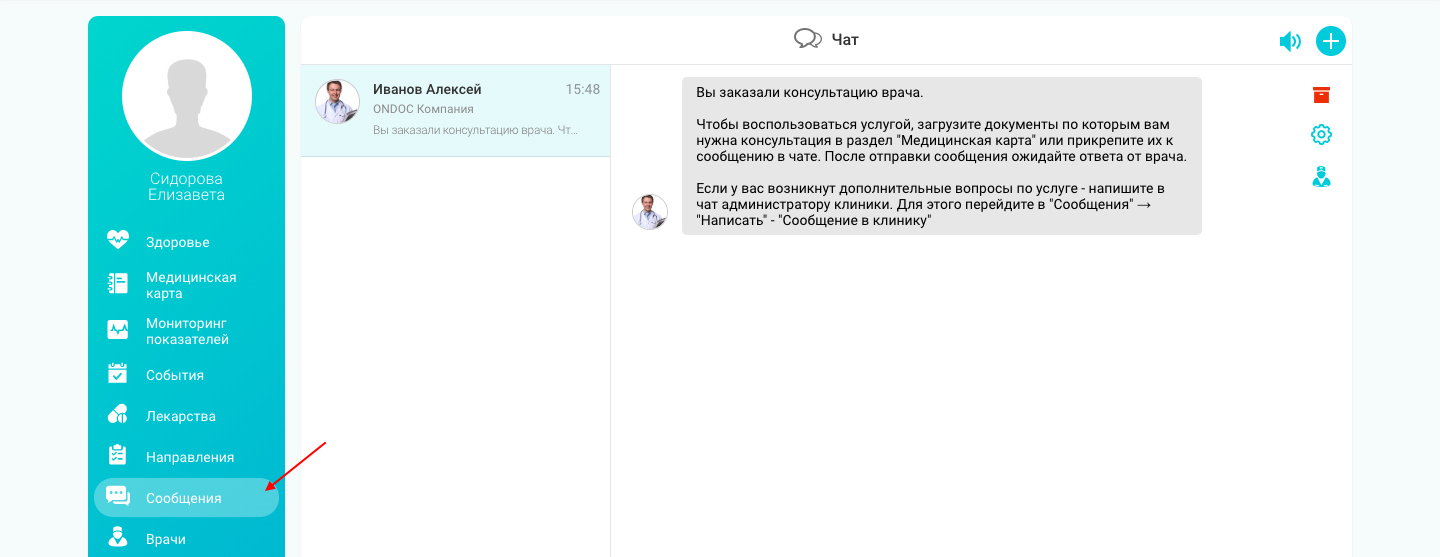Select the Иванов Алексей conversation

[455, 110]
